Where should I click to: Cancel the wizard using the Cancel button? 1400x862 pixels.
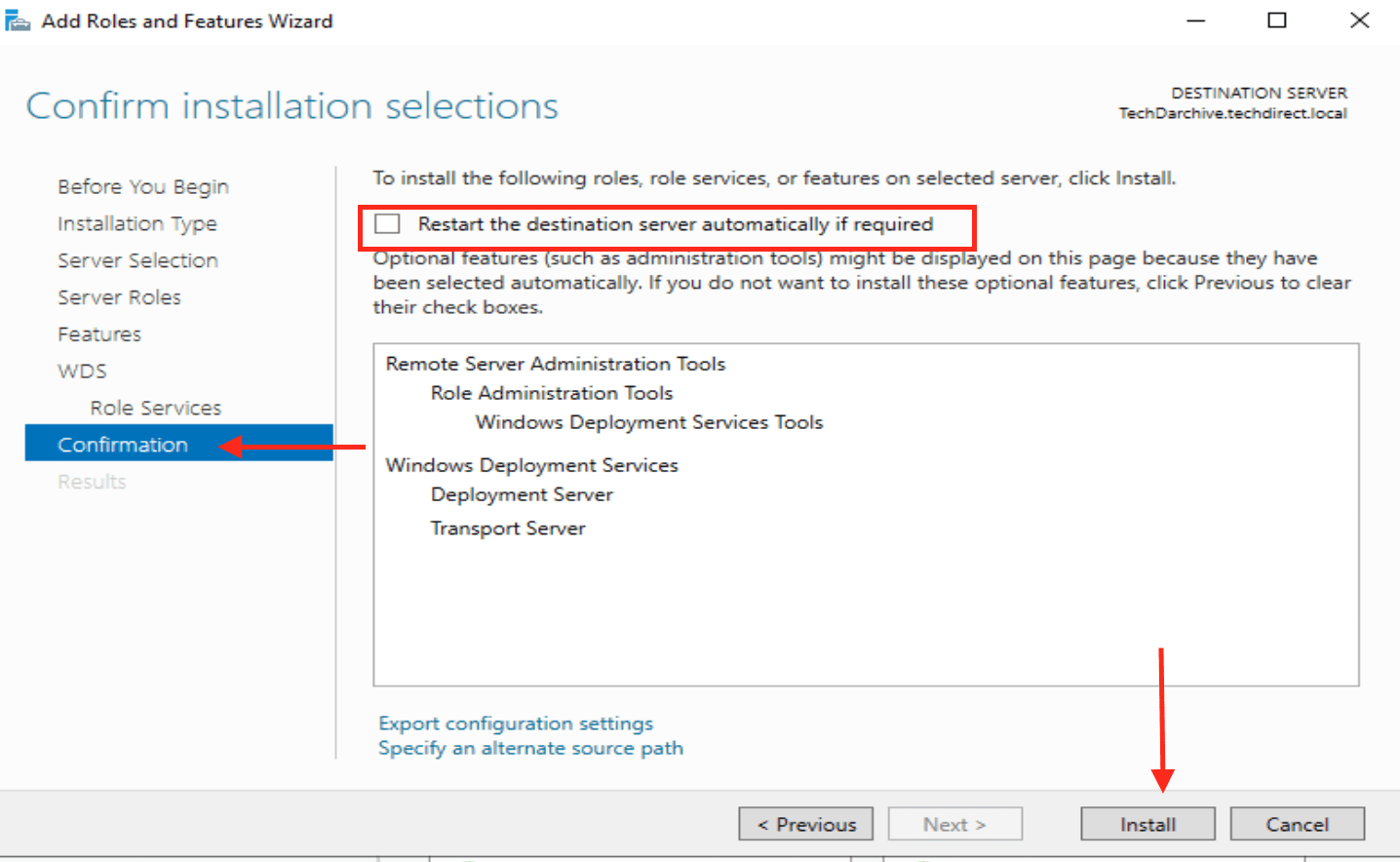tap(1297, 824)
